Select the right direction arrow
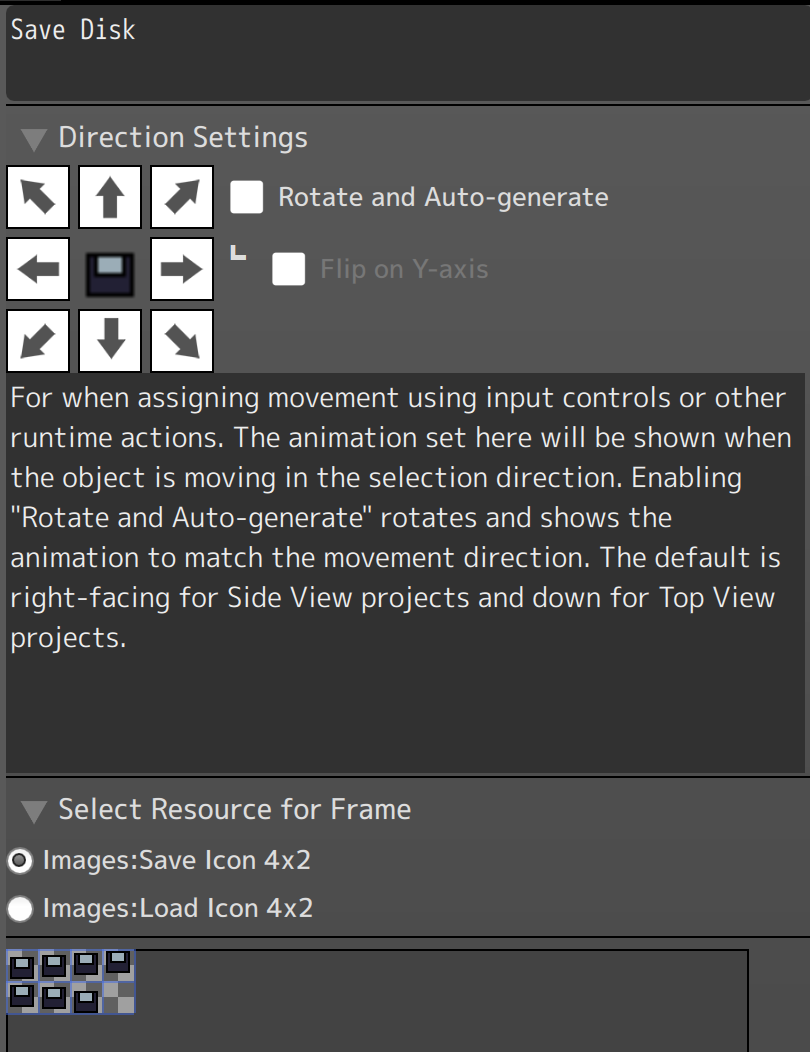The height and width of the screenshot is (1052, 810). point(182,269)
